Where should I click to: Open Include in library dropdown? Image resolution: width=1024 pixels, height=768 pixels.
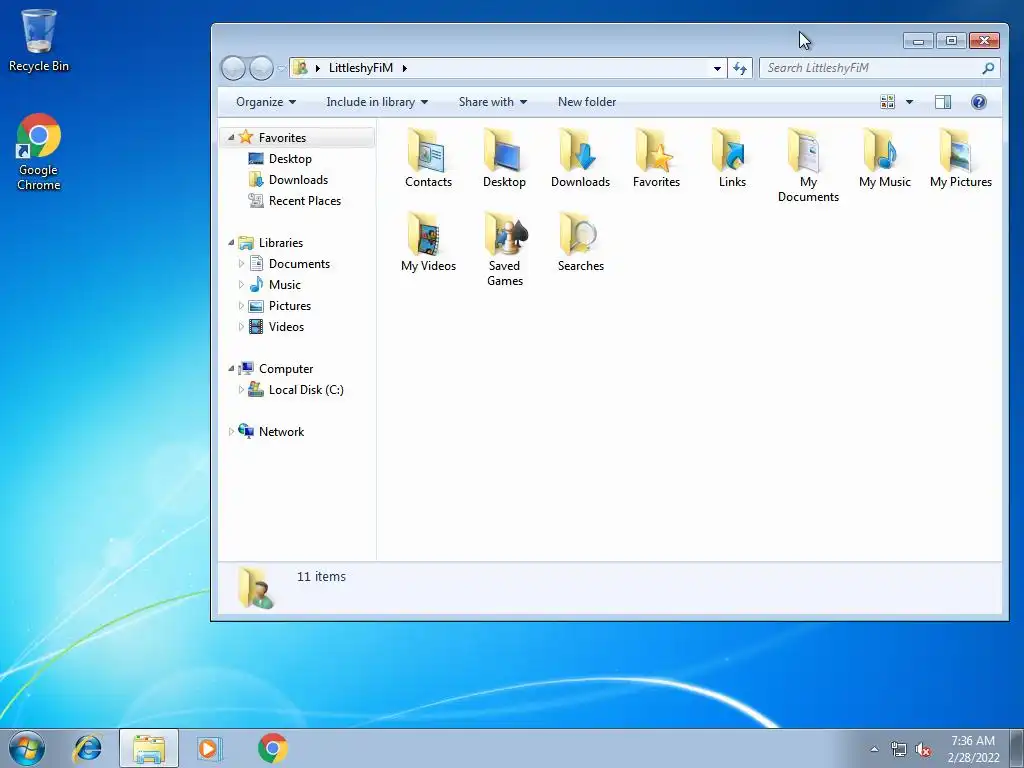point(377,102)
